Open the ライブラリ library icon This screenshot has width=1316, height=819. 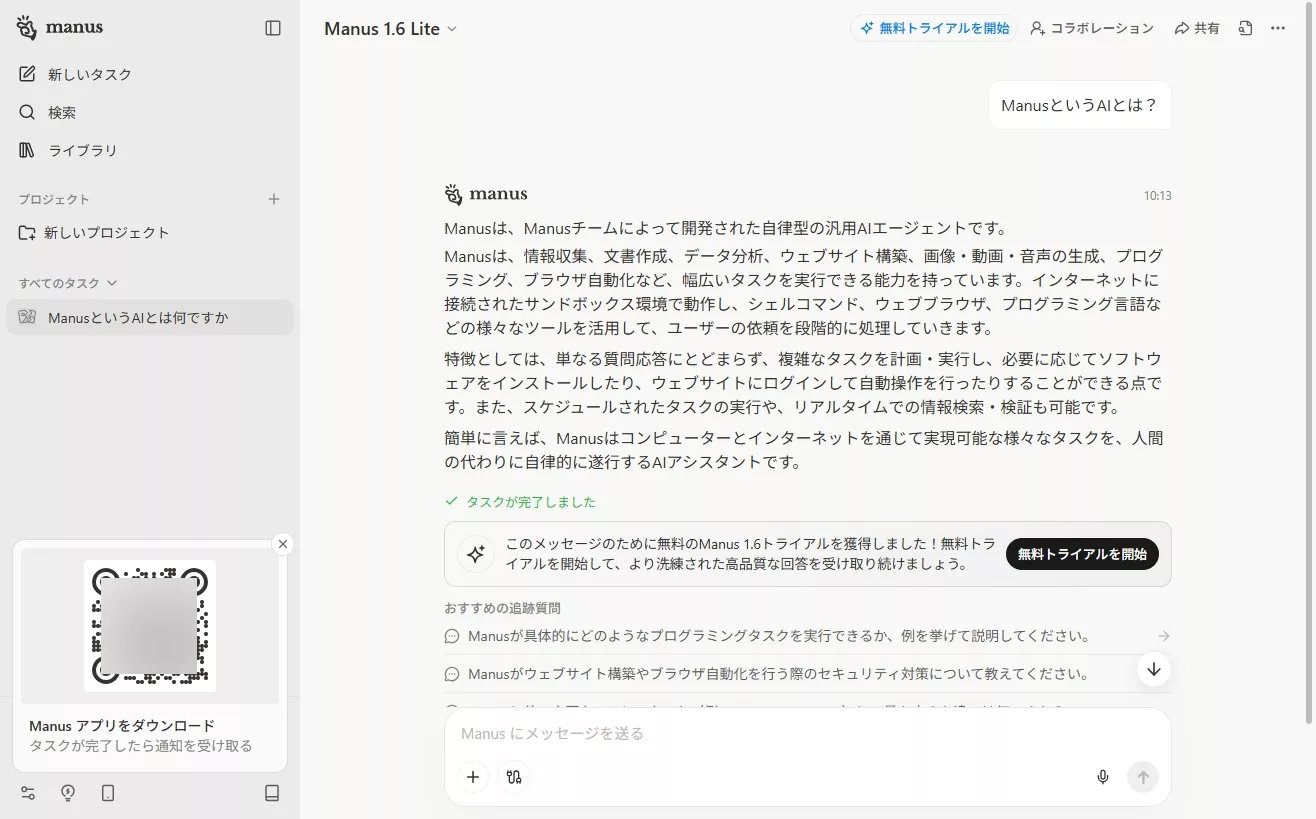(27, 151)
